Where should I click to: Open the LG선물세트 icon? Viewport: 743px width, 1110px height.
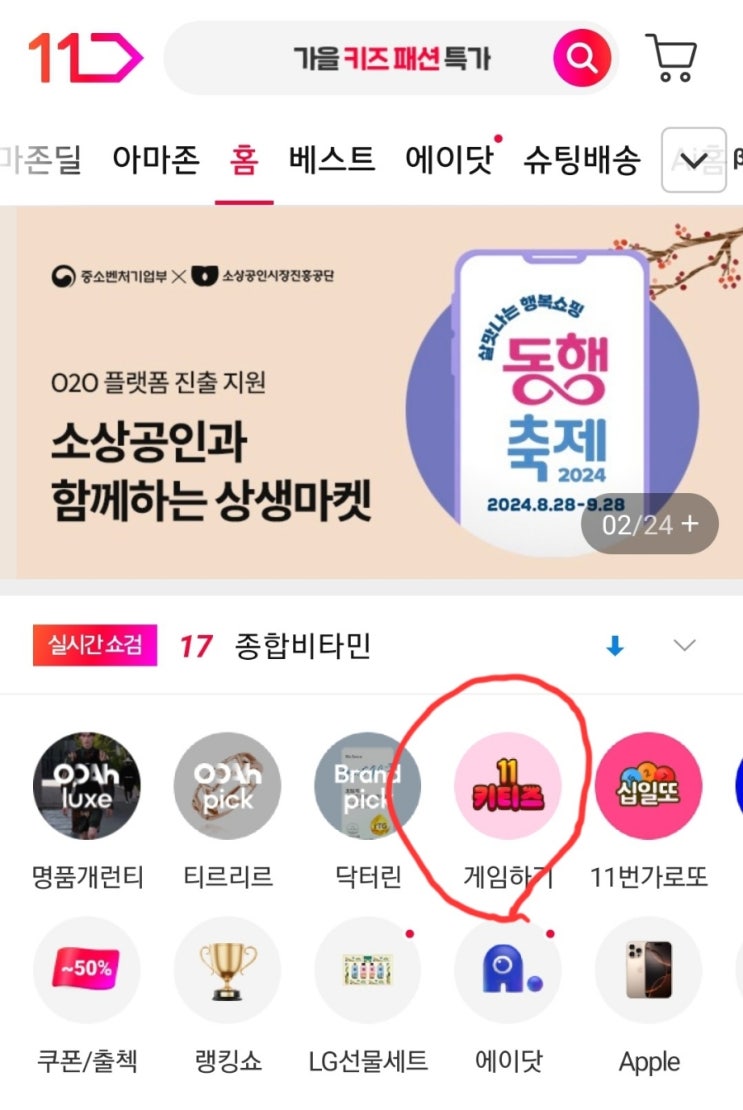click(367, 970)
